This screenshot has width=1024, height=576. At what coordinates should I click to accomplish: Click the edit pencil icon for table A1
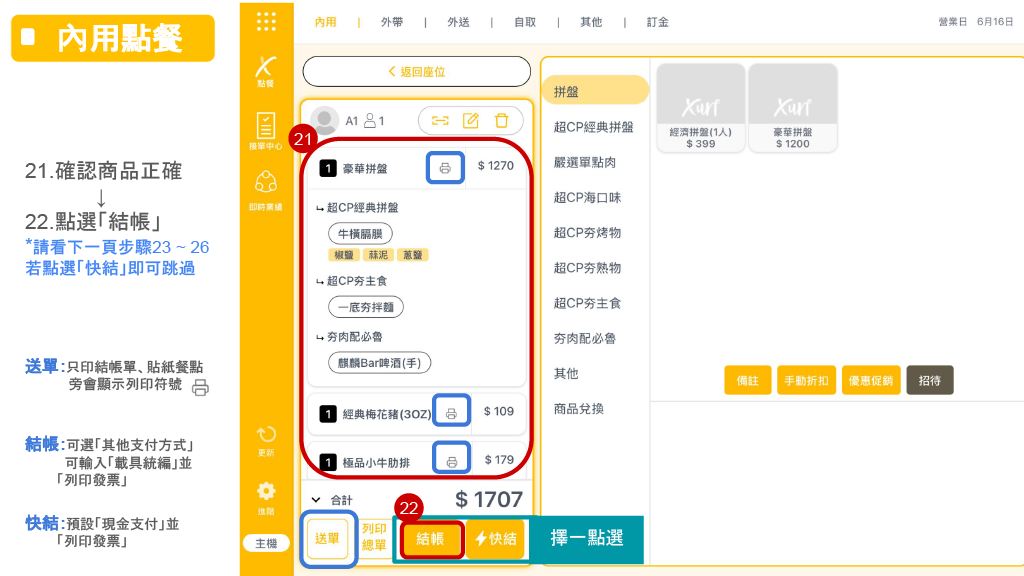coord(471,120)
